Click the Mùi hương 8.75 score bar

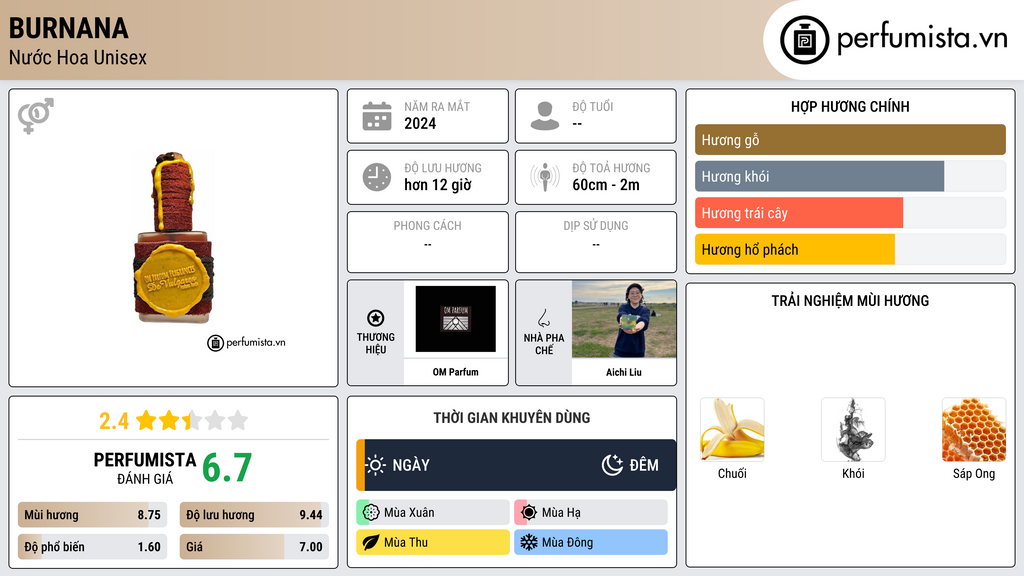point(92,515)
